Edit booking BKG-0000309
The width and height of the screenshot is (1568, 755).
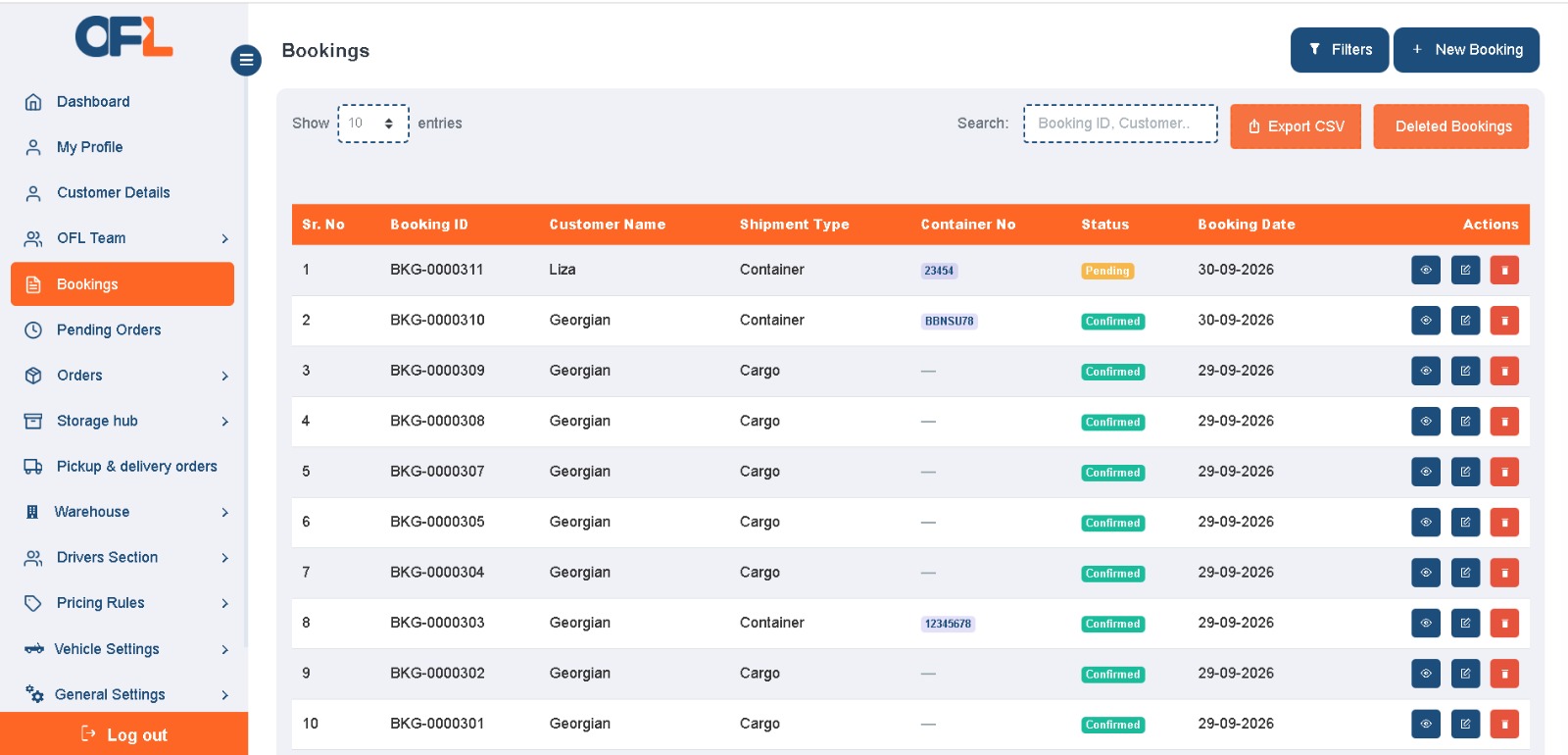[1465, 371]
